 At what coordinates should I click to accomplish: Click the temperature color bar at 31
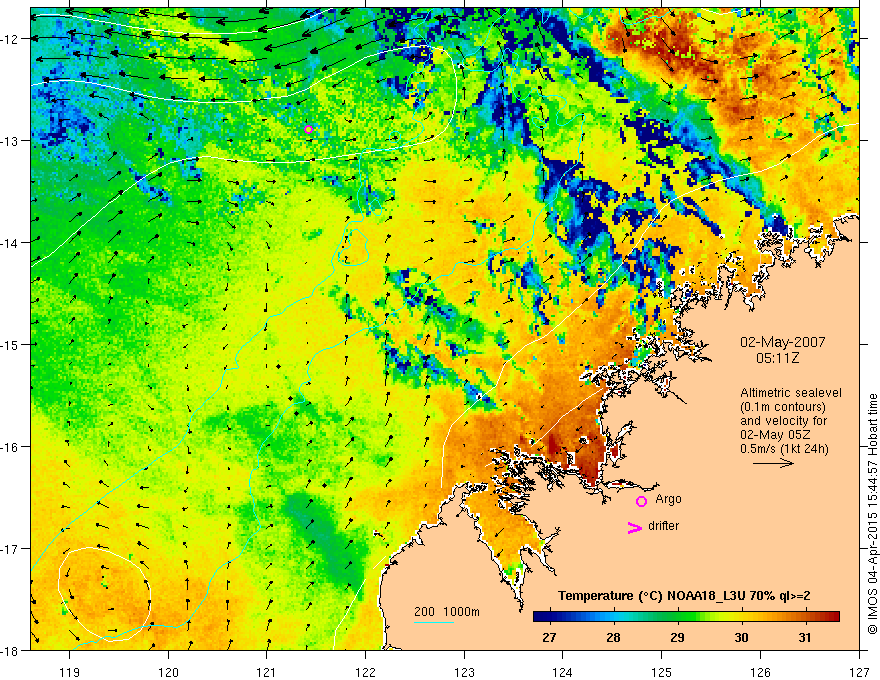coord(805,617)
